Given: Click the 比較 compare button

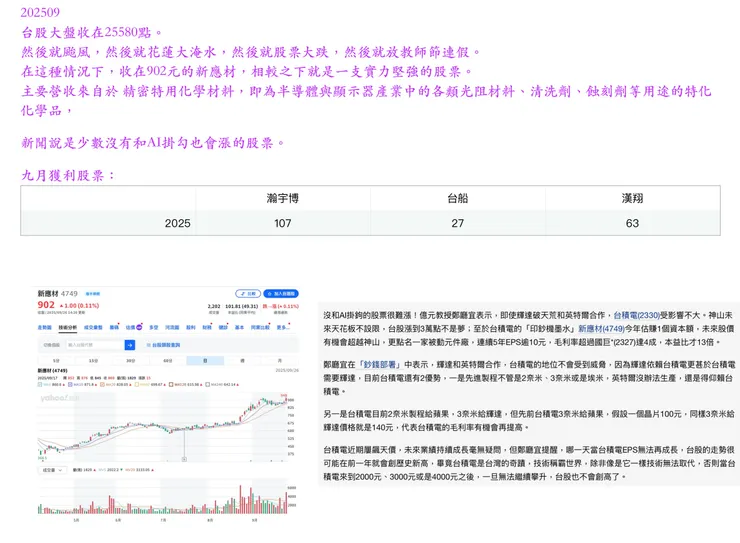Looking at the screenshot, I should tap(248, 293).
